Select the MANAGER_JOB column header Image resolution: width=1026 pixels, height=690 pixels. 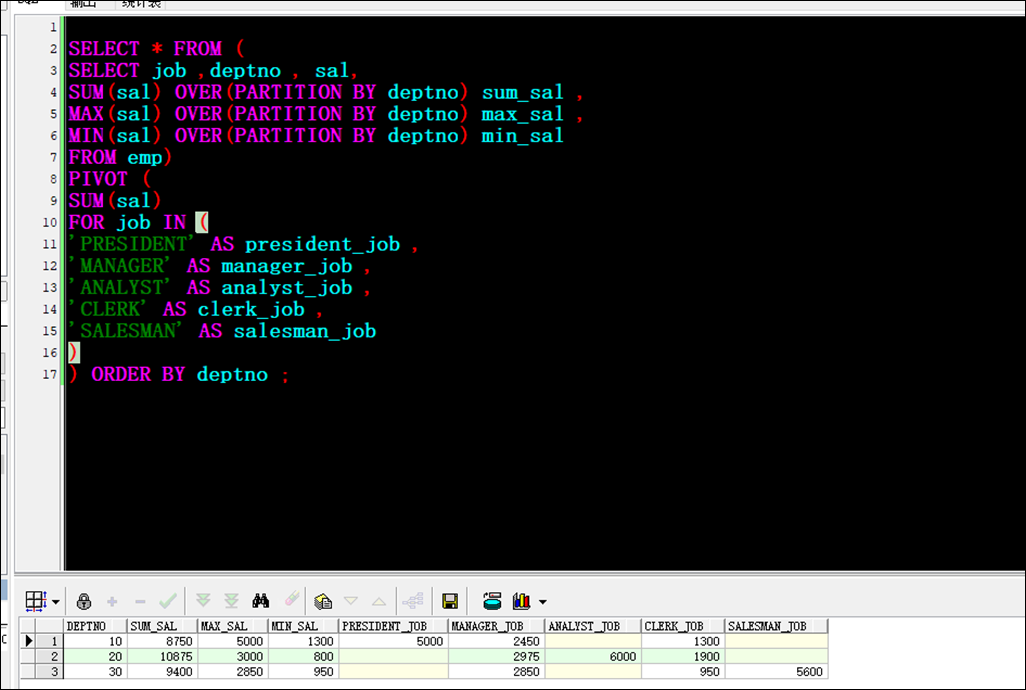(497, 626)
